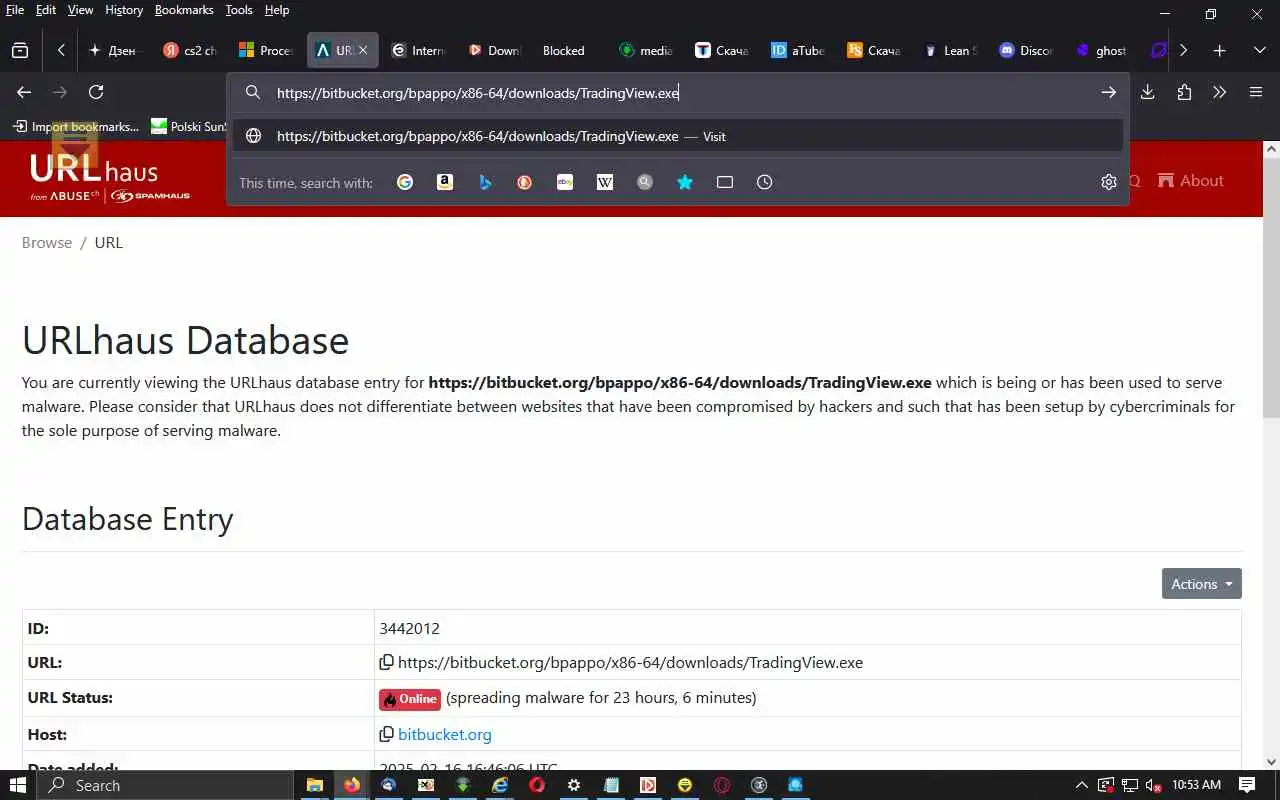This screenshot has height=800, width=1280.
Task: Copy the host bitbucket.org with copy icon
Action: click(x=386, y=734)
